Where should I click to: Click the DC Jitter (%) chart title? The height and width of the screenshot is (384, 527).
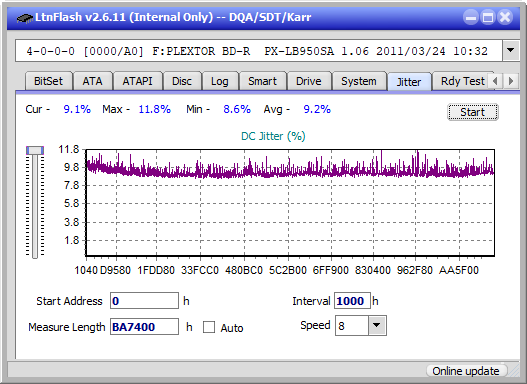click(x=273, y=136)
